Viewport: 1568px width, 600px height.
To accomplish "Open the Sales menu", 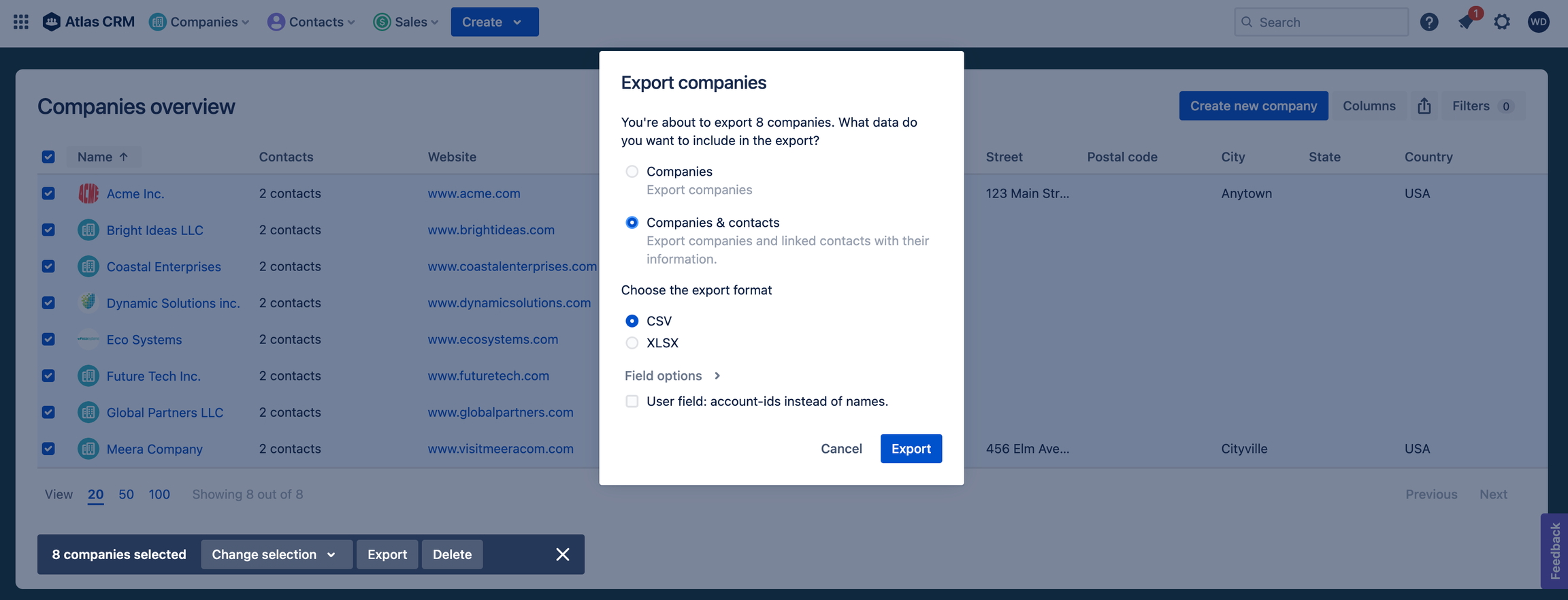I will 406,22.
